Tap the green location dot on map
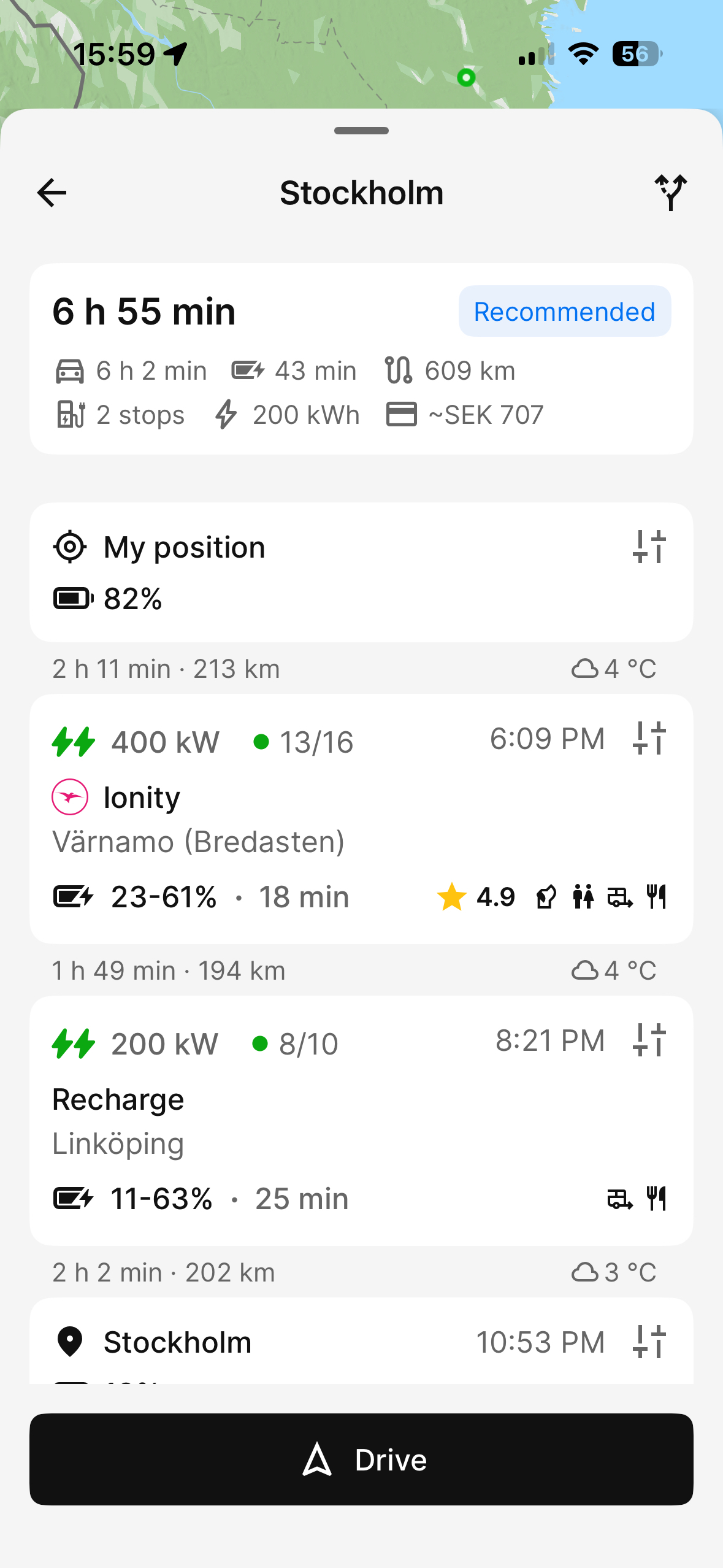The image size is (723, 1568). point(466,78)
